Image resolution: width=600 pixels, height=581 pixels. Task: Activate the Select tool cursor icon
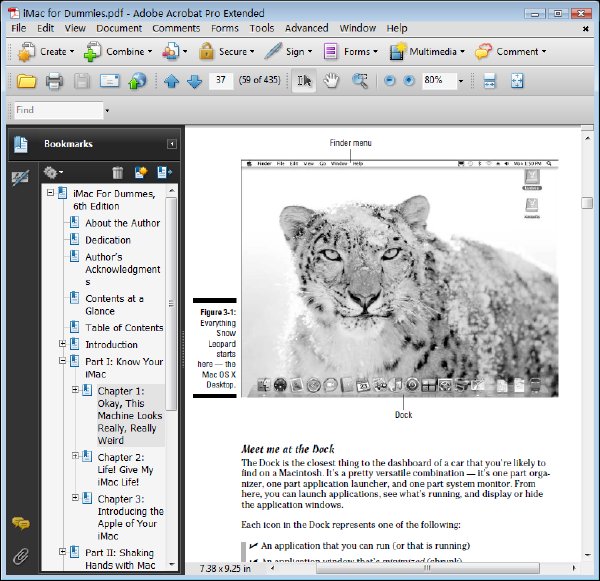pyautogui.click(x=304, y=81)
